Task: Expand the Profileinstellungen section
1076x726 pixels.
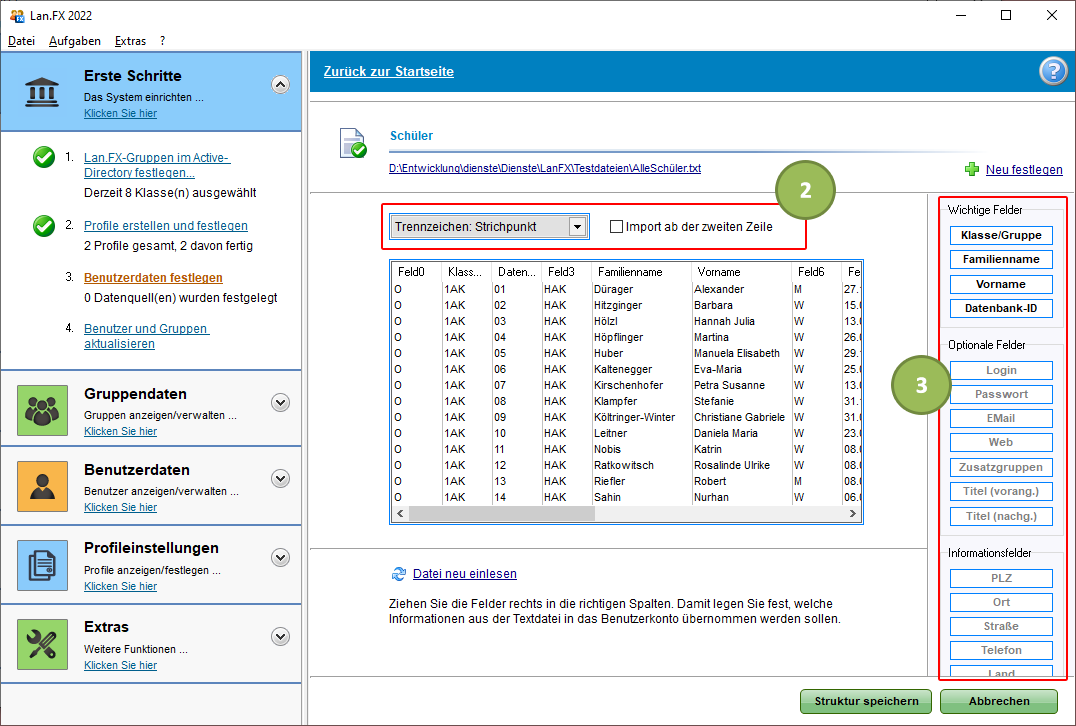Action: (x=280, y=557)
